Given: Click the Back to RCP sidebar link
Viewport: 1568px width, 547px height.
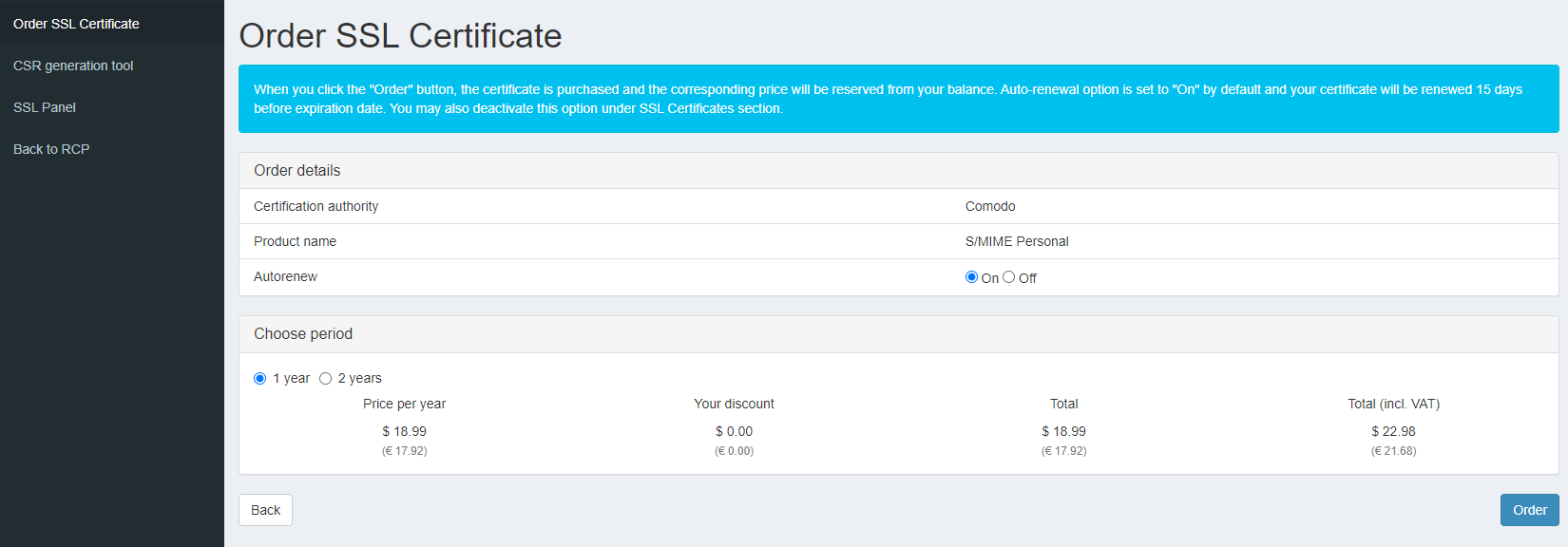Looking at the screenshot, I should point(51,149).
